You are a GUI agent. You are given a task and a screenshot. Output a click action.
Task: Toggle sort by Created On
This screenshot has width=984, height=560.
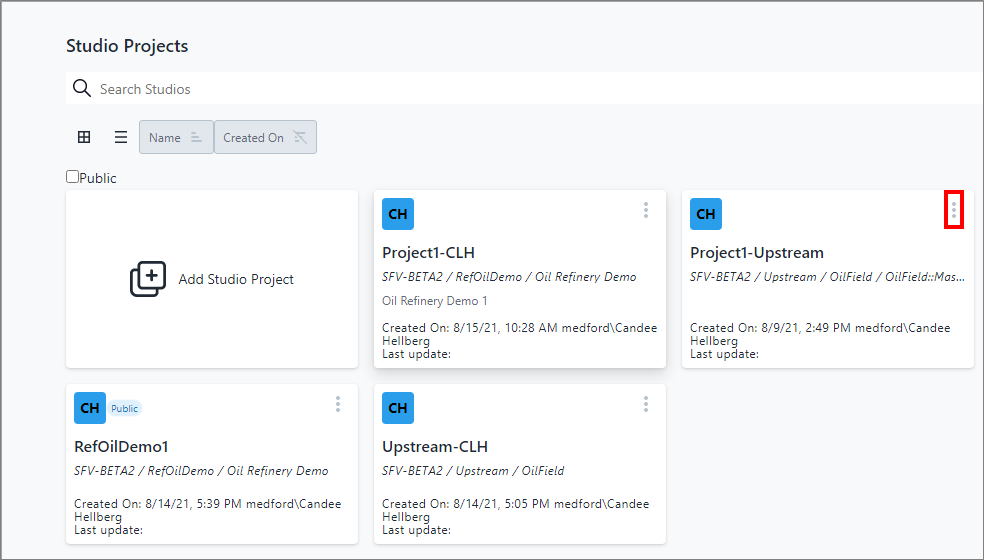pos(265,138)
